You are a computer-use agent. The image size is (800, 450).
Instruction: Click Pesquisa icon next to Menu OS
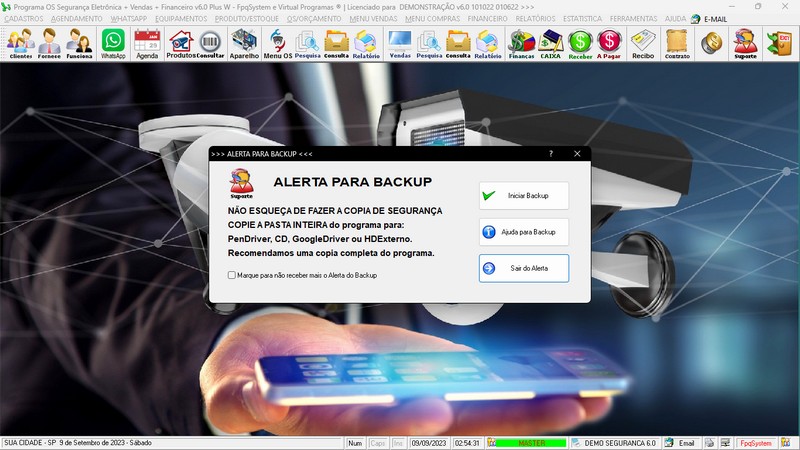[308, 43]
